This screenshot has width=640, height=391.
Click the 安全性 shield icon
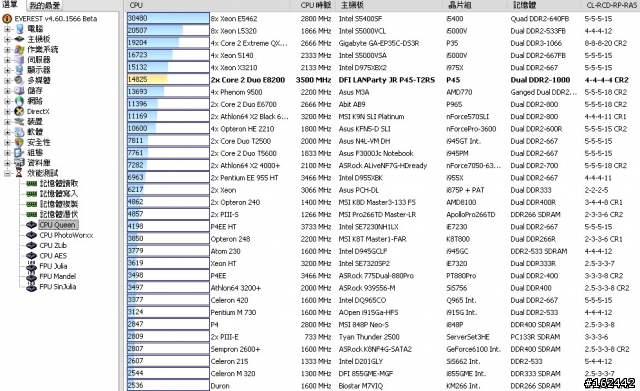pos(19,142)
